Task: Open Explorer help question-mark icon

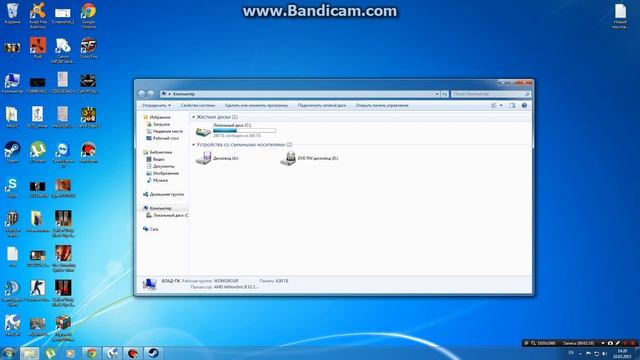Action: [524, 105]
